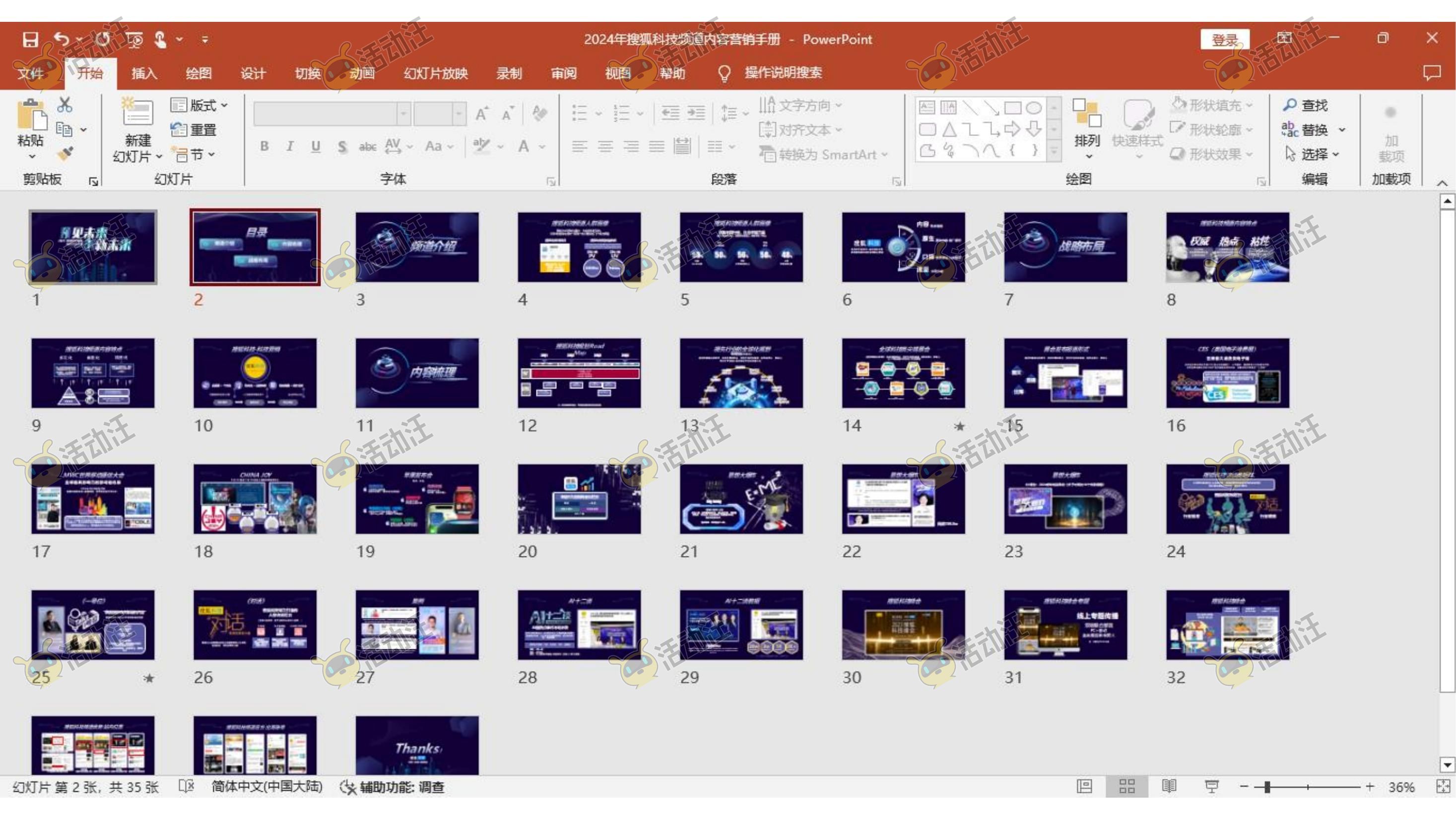
Task: Switch to Animations (动画) tab
Action: click(x=362, y=73)
